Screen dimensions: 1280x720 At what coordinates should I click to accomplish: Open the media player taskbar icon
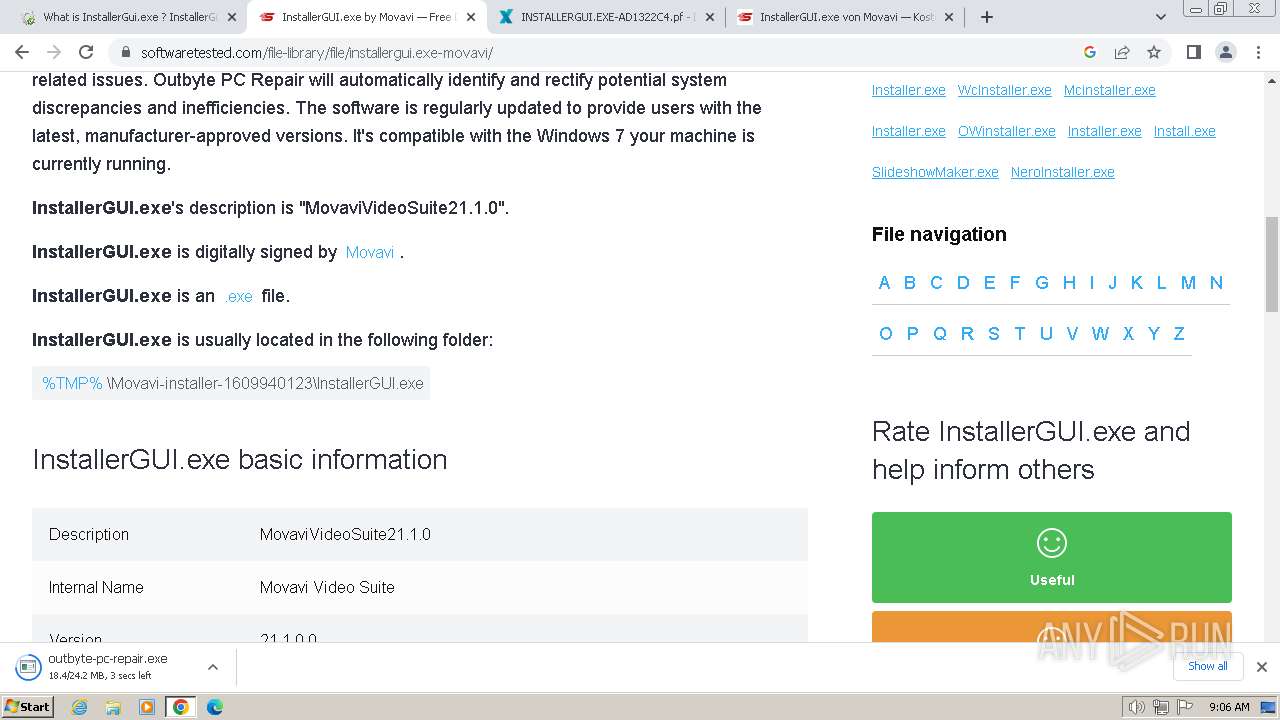[147, 707]
